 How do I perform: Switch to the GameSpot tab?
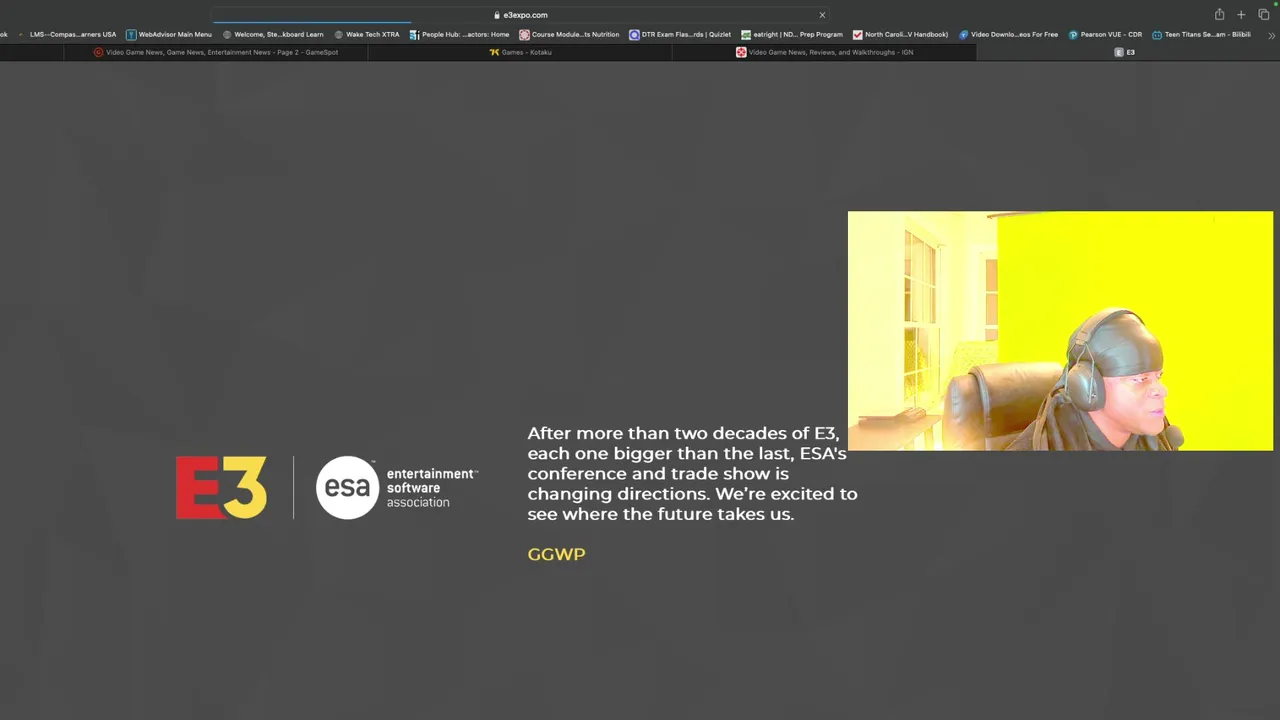(x=216, y=52)
